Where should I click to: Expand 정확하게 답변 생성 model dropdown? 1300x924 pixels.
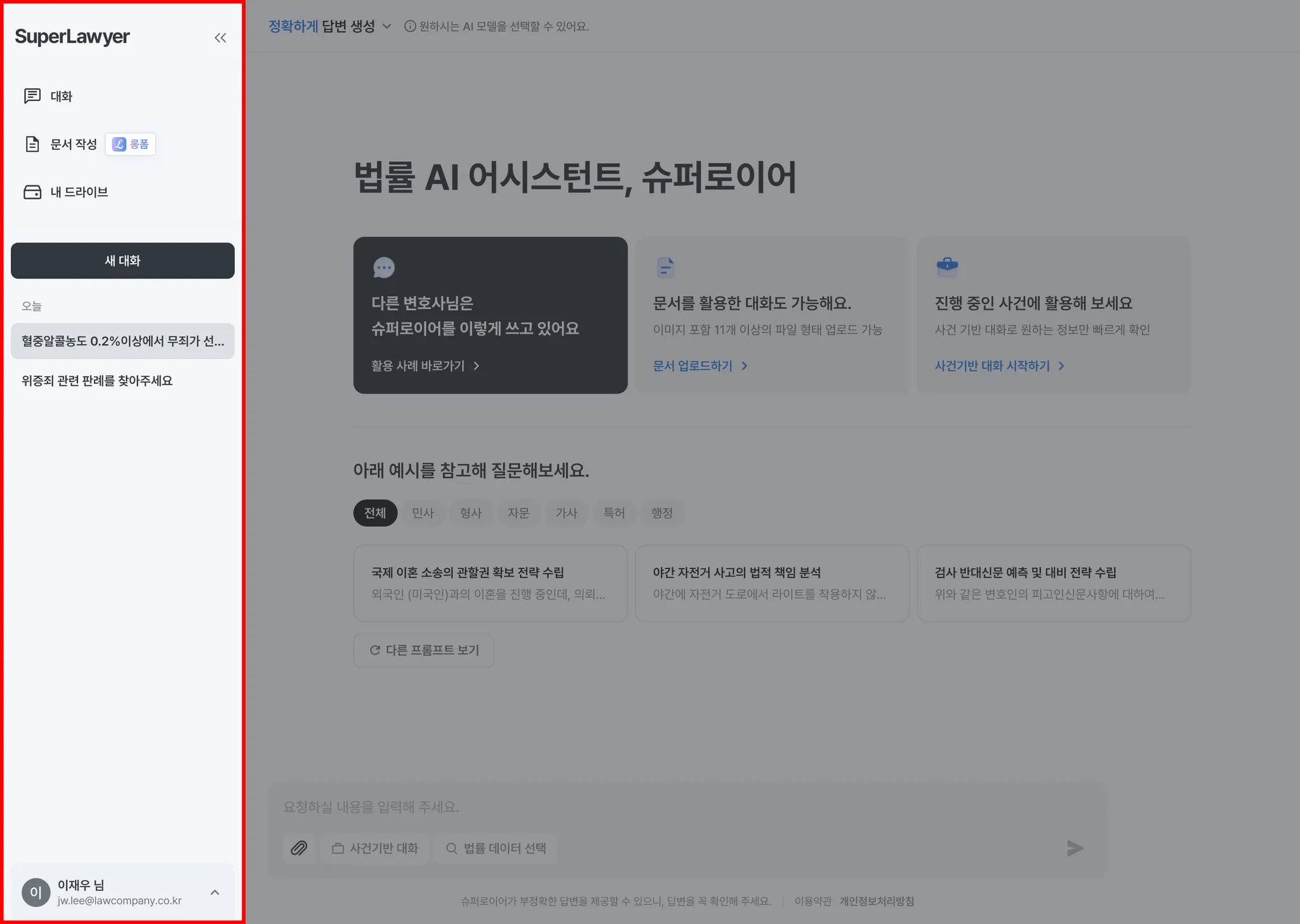[x=330, y=27]
